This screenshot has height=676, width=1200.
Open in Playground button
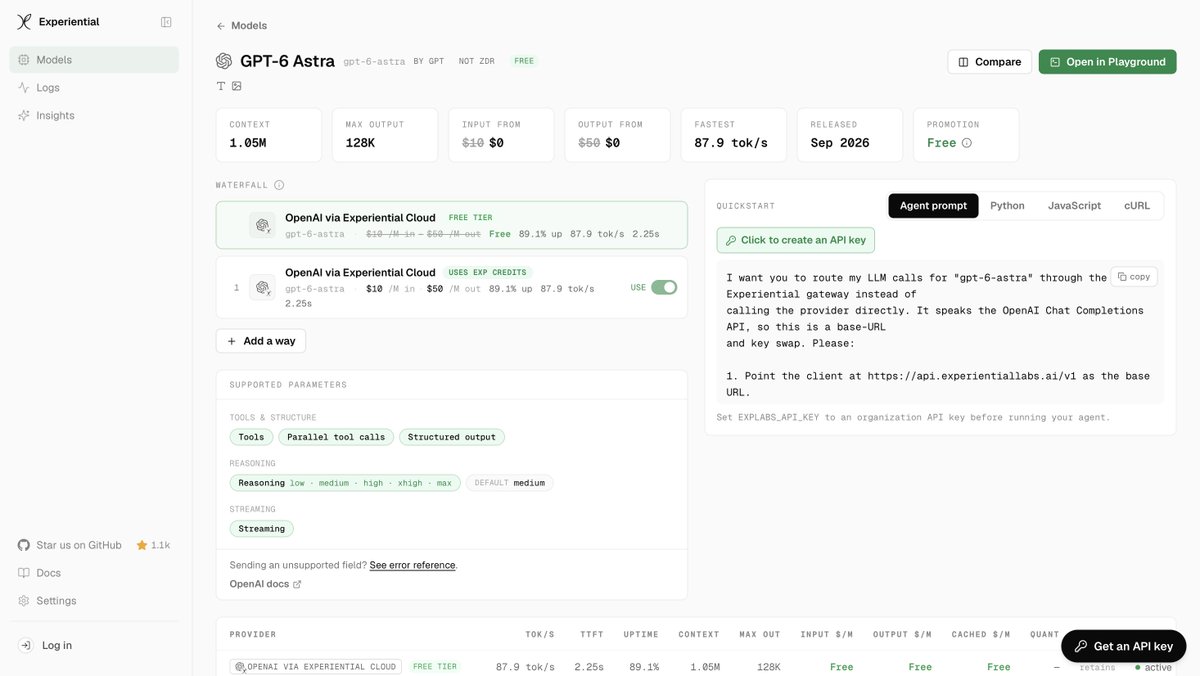click(x=1107, y=62)
